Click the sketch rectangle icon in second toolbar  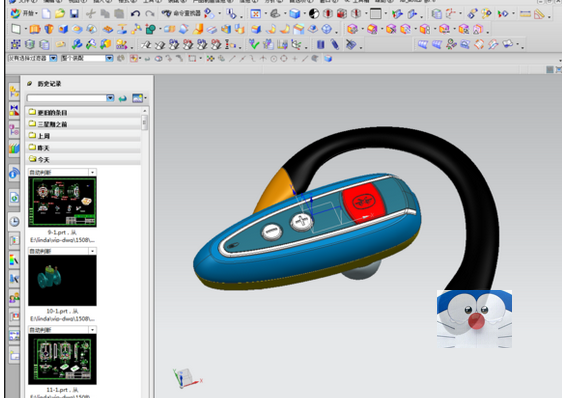click(x=16, y=29)
